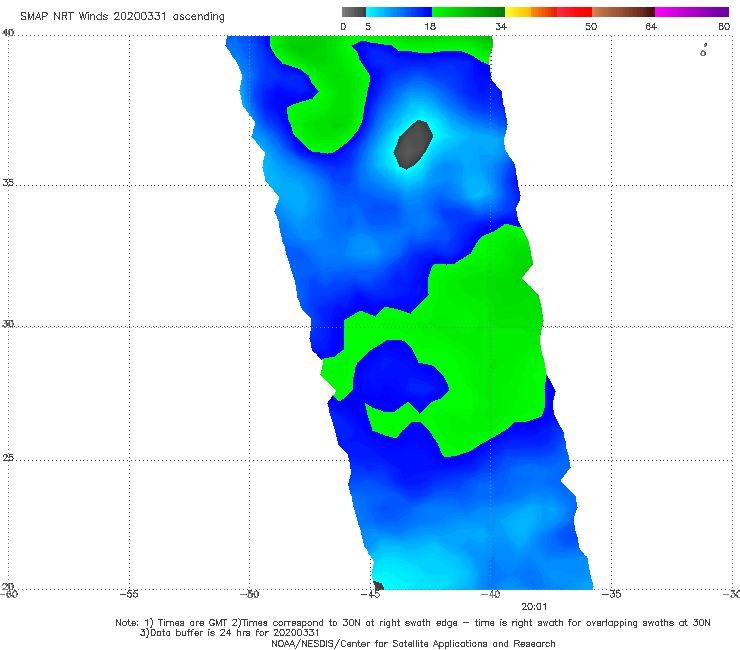Click the blue segment of the wind color bar
Viewport: 740px width, 650px height.
click(399, 12)
